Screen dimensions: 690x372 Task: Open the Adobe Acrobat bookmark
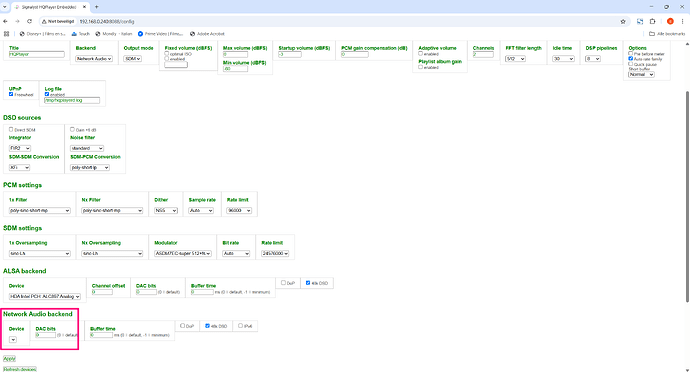[207, 33]
